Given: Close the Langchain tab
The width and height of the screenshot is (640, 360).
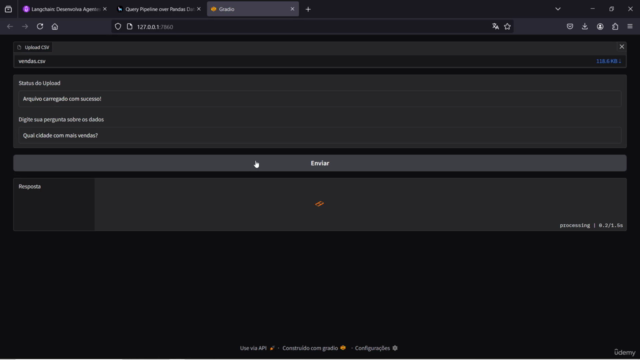Looking at the screenshot, I should coord(105,9).
